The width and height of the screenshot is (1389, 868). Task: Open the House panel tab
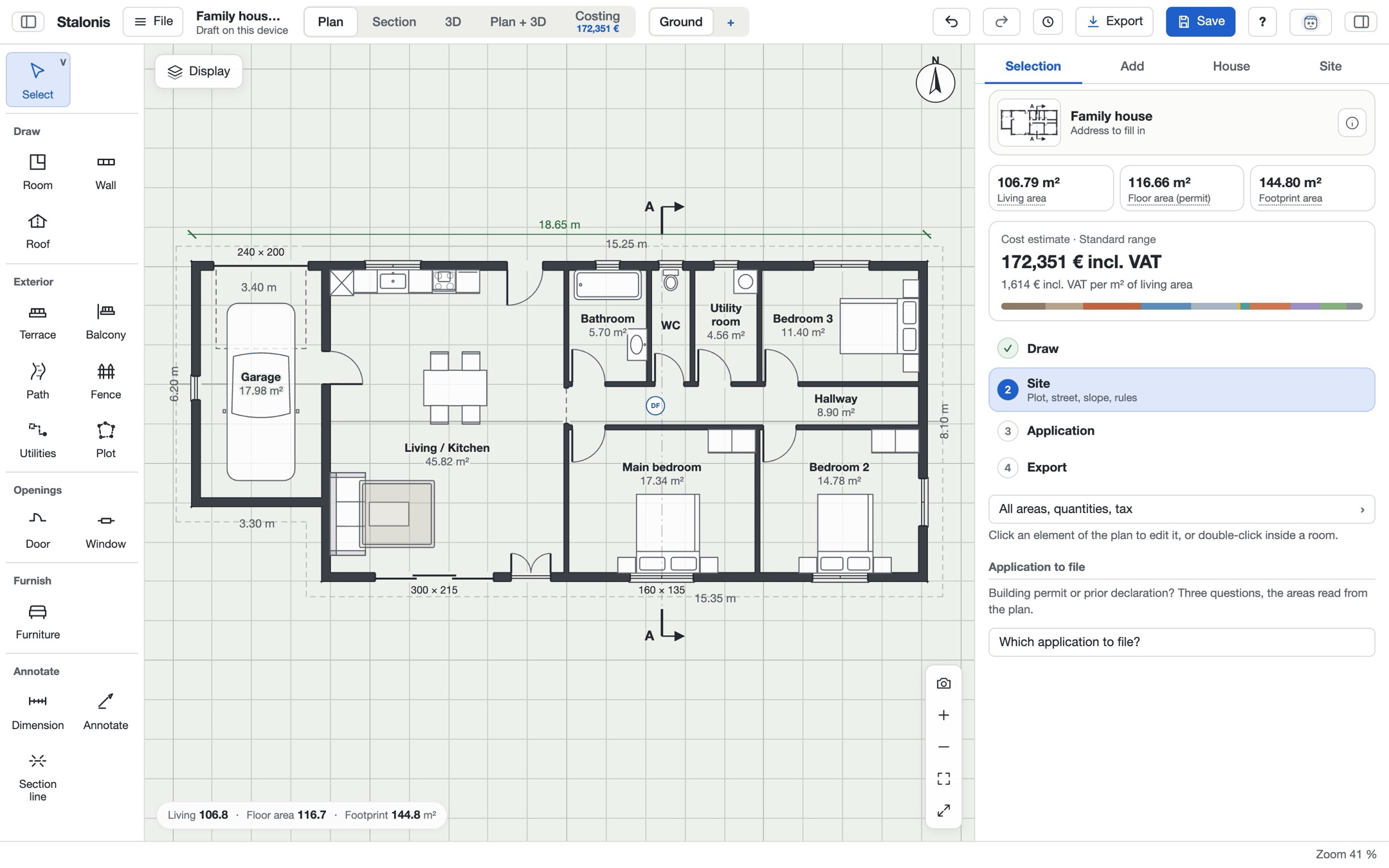click(x=1231, y=66)
